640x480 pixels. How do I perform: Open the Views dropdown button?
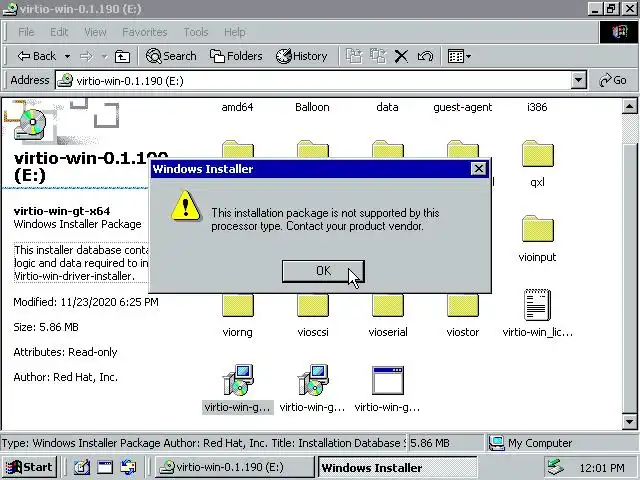pyautogui.click(x=459, y=56)
